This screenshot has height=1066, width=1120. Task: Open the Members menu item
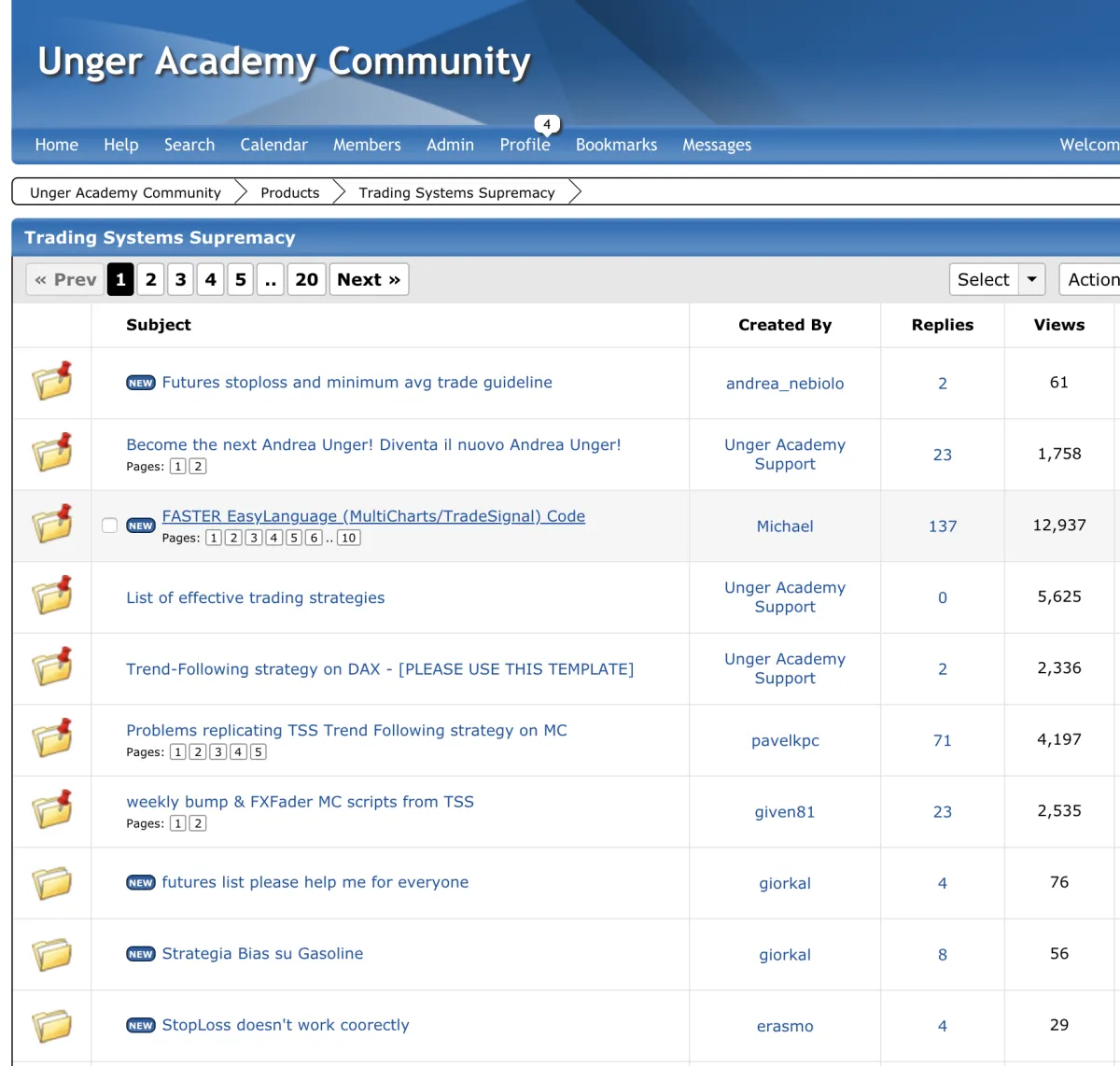pos(367,145)
